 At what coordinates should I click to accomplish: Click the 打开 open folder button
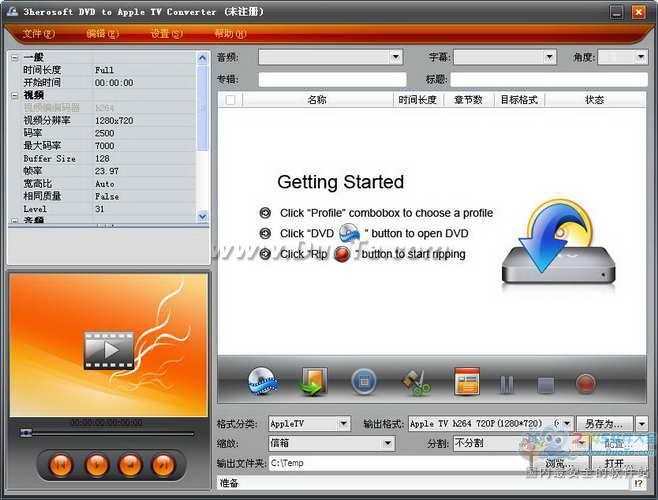(619, 463)
